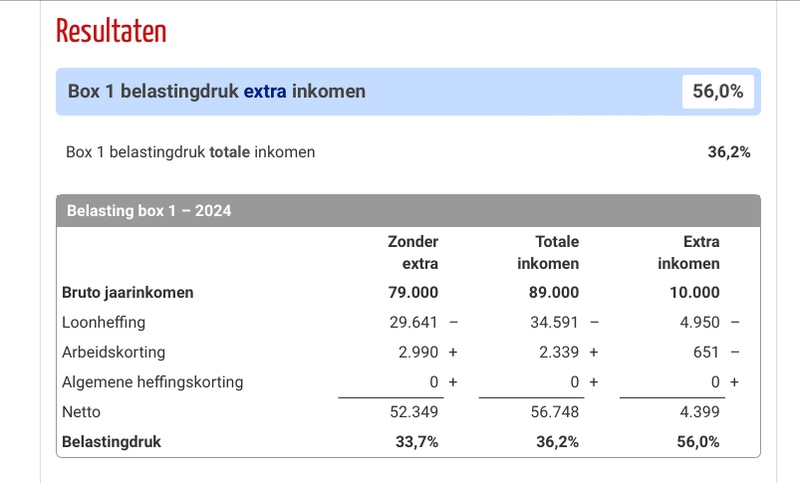The height and width of the screenshot is (483, 800).
Task: Click the Loonheffing row label
Action: coord(103,322)
